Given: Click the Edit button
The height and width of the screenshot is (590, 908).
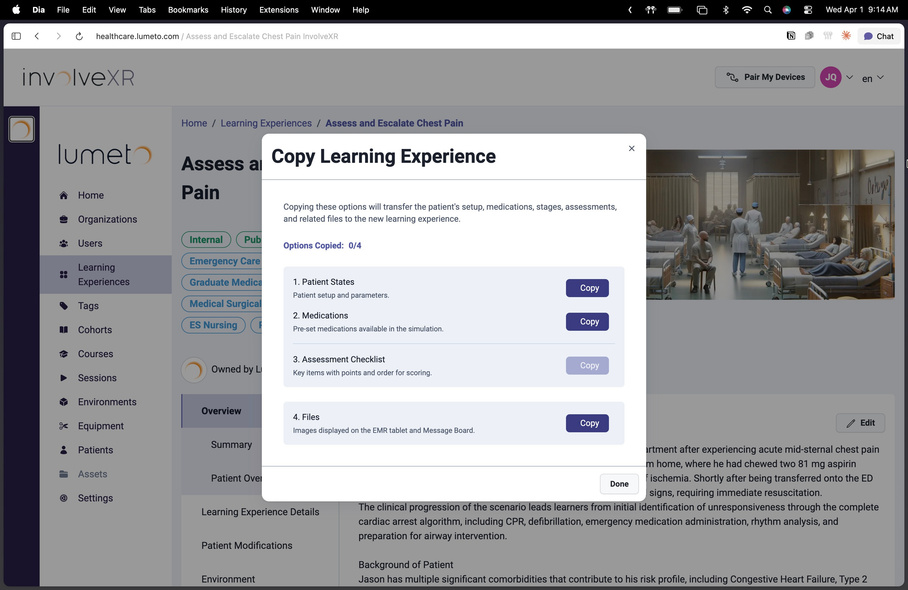Looking at the screenshot, I should pos(860,423).
